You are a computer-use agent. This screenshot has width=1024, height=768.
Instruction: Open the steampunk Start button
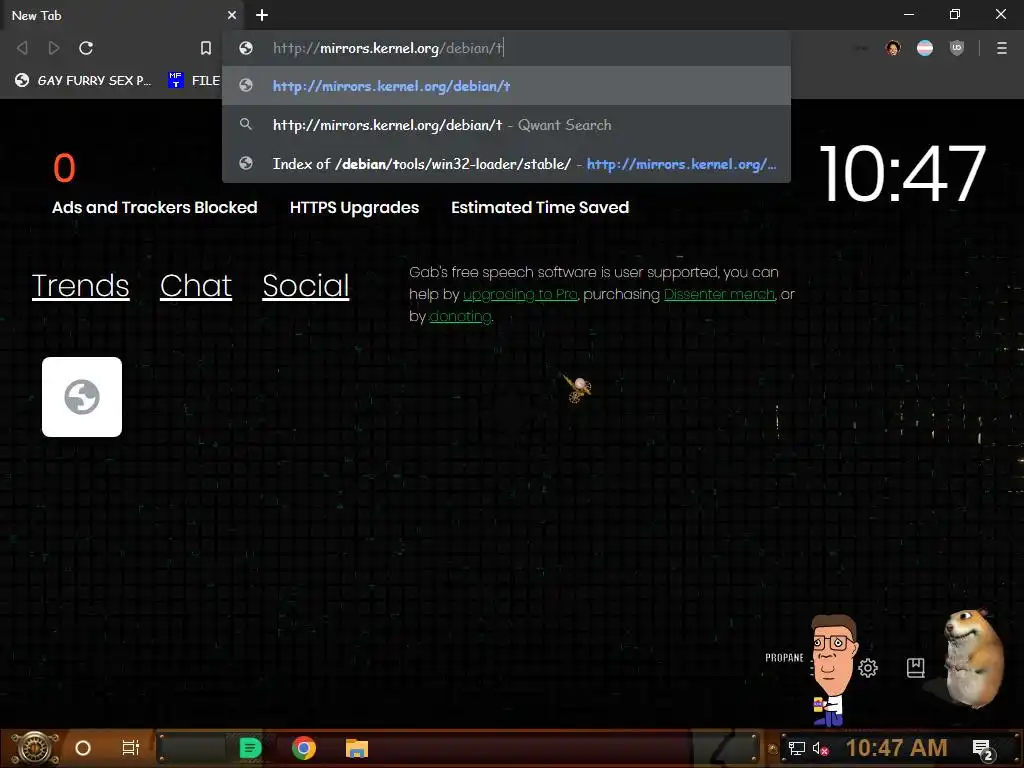(x=34, y=748)
